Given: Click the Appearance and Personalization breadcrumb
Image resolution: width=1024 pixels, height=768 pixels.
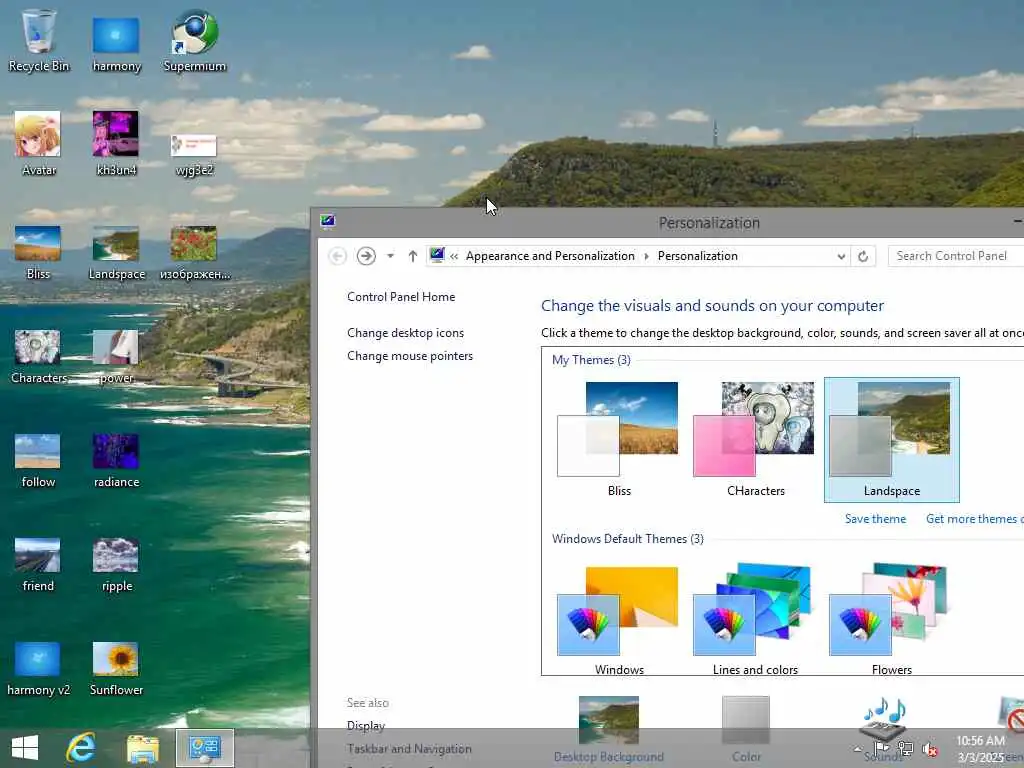Looking at the screenshot, I should pyautogui.click(x=550, y=256).
